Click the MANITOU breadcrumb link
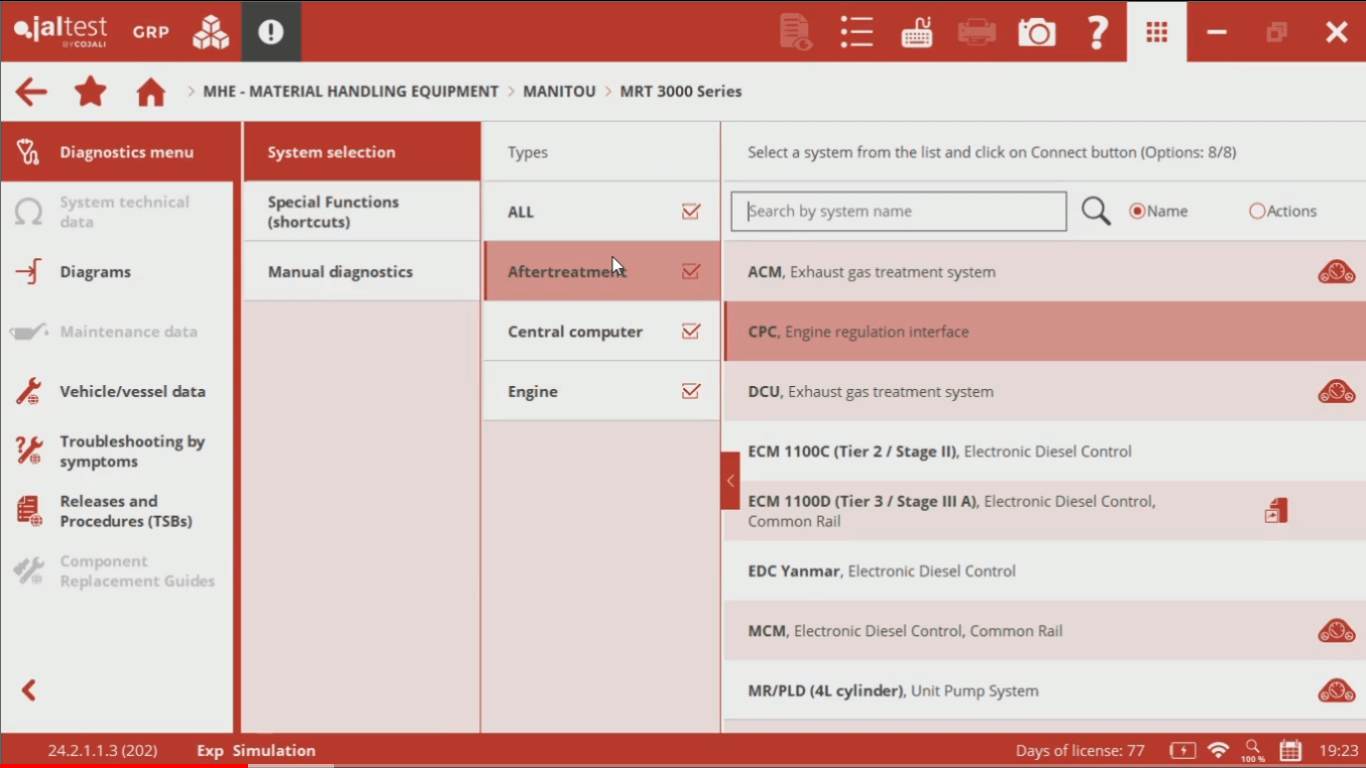Screen dimensions: 1366x768 tap(559, 92)
